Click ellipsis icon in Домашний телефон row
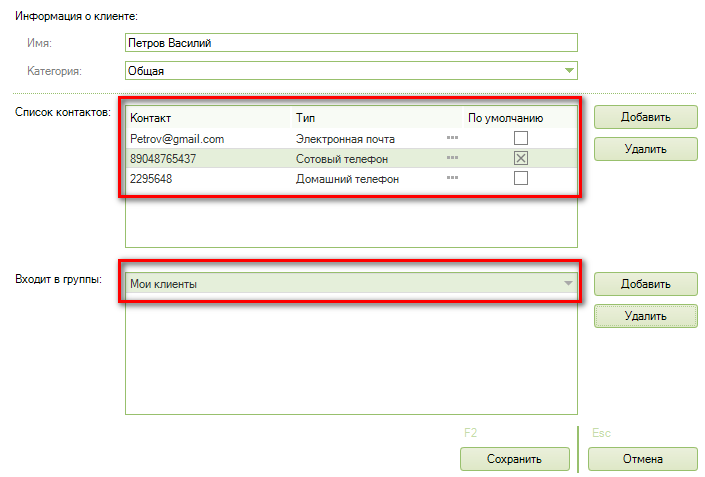Image resolution: width=705 pixels, height=477 pixels. coord(452,178)
